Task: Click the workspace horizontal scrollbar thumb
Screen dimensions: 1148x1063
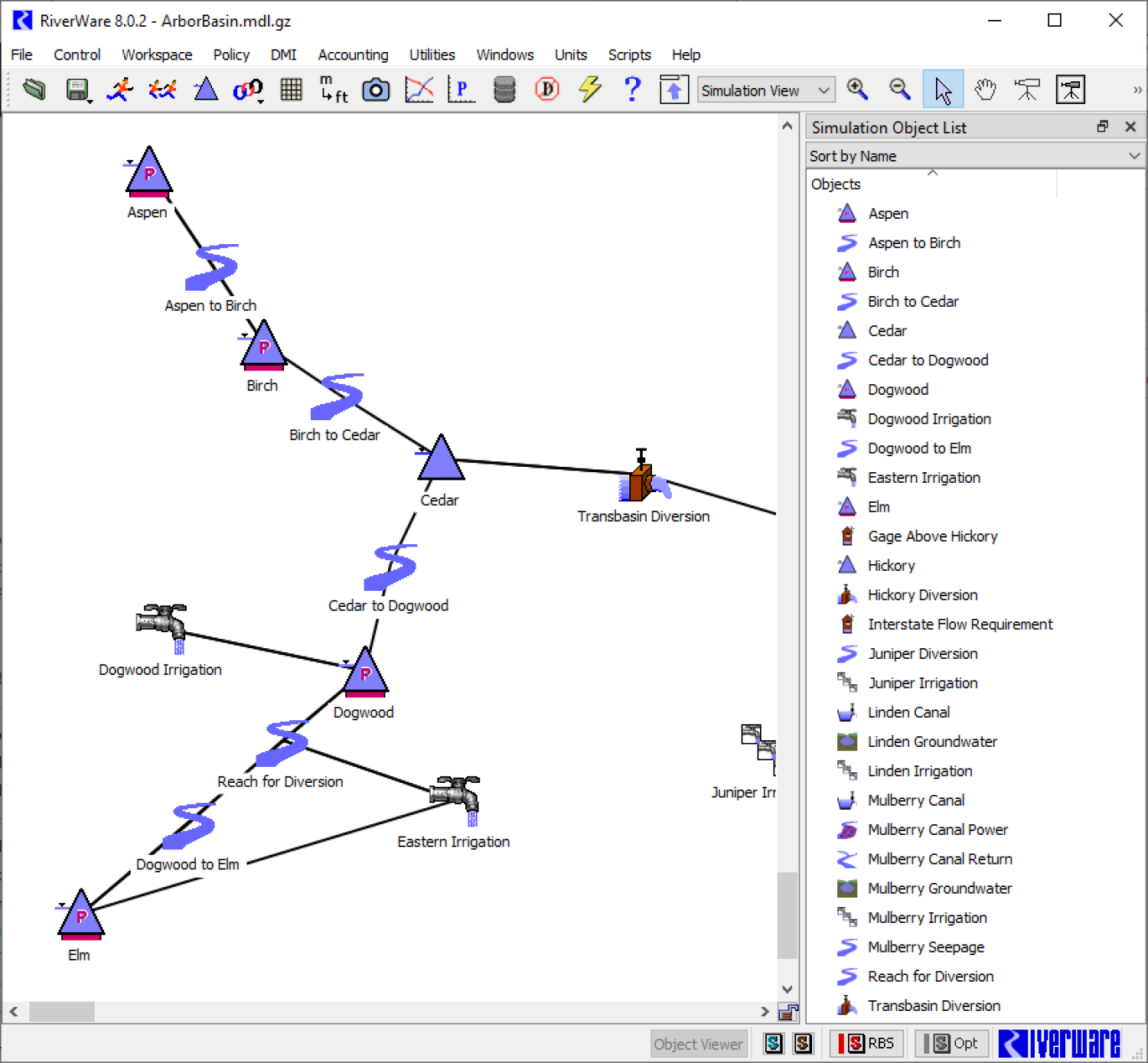Action: pos(62,1012)
